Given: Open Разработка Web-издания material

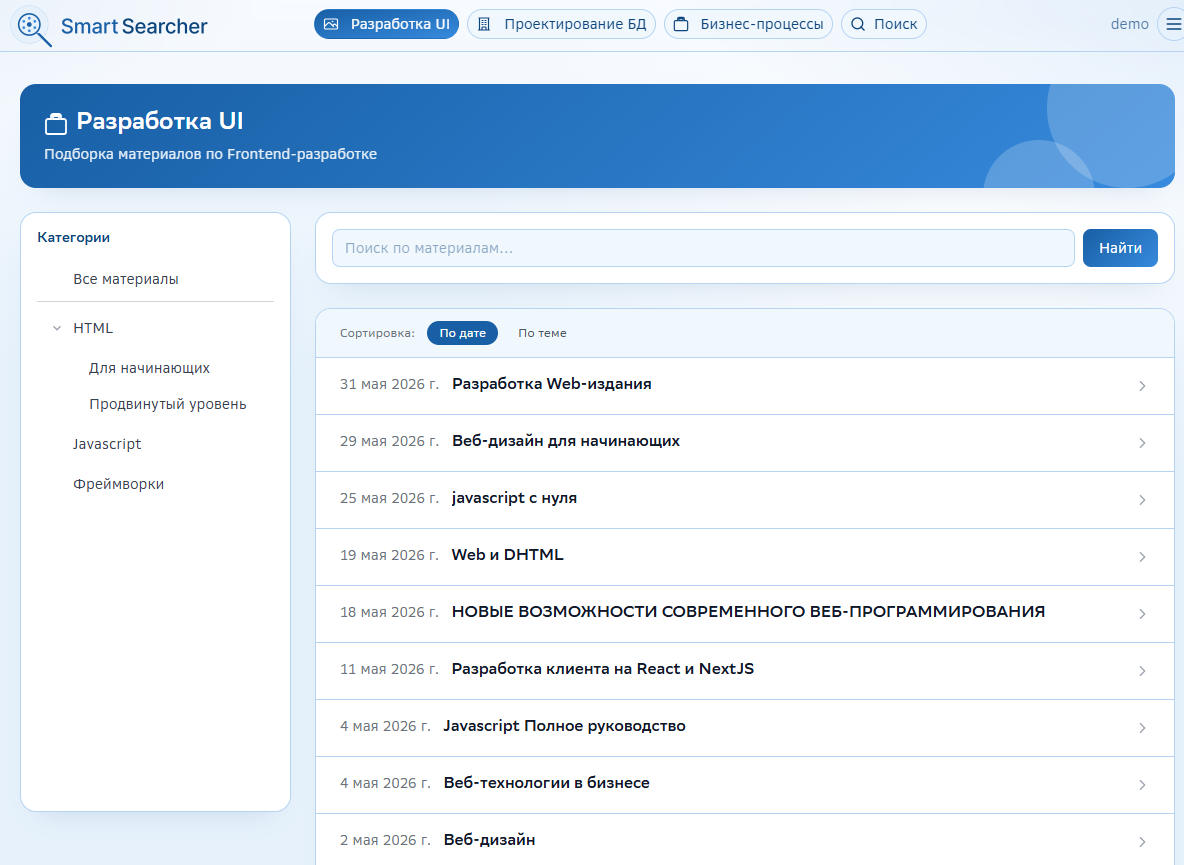Looking at the screenshot, I should (552, 384).
